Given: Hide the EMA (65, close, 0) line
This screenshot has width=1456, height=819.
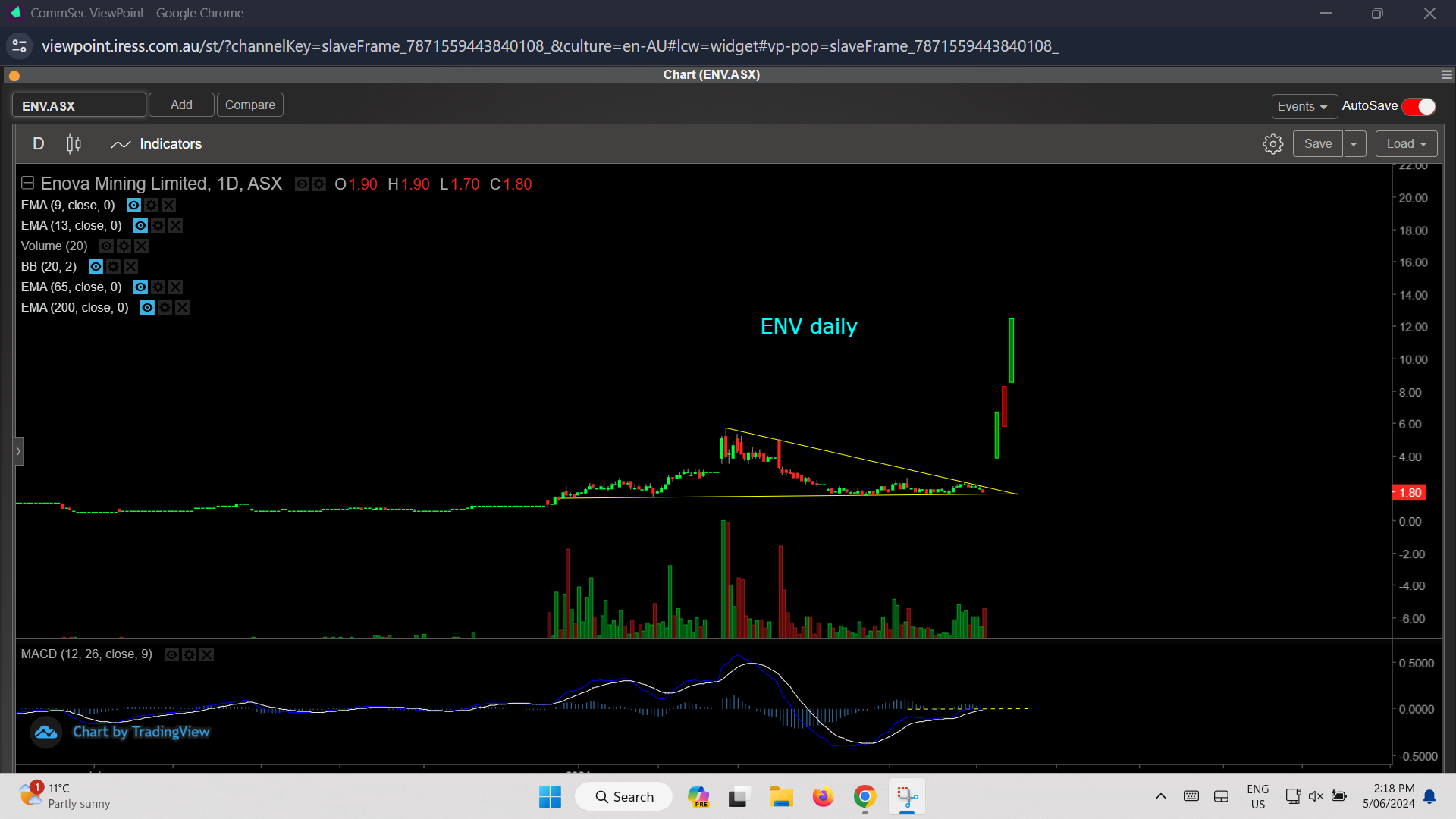Looking at the screenshot, I should tap(140, 287).
